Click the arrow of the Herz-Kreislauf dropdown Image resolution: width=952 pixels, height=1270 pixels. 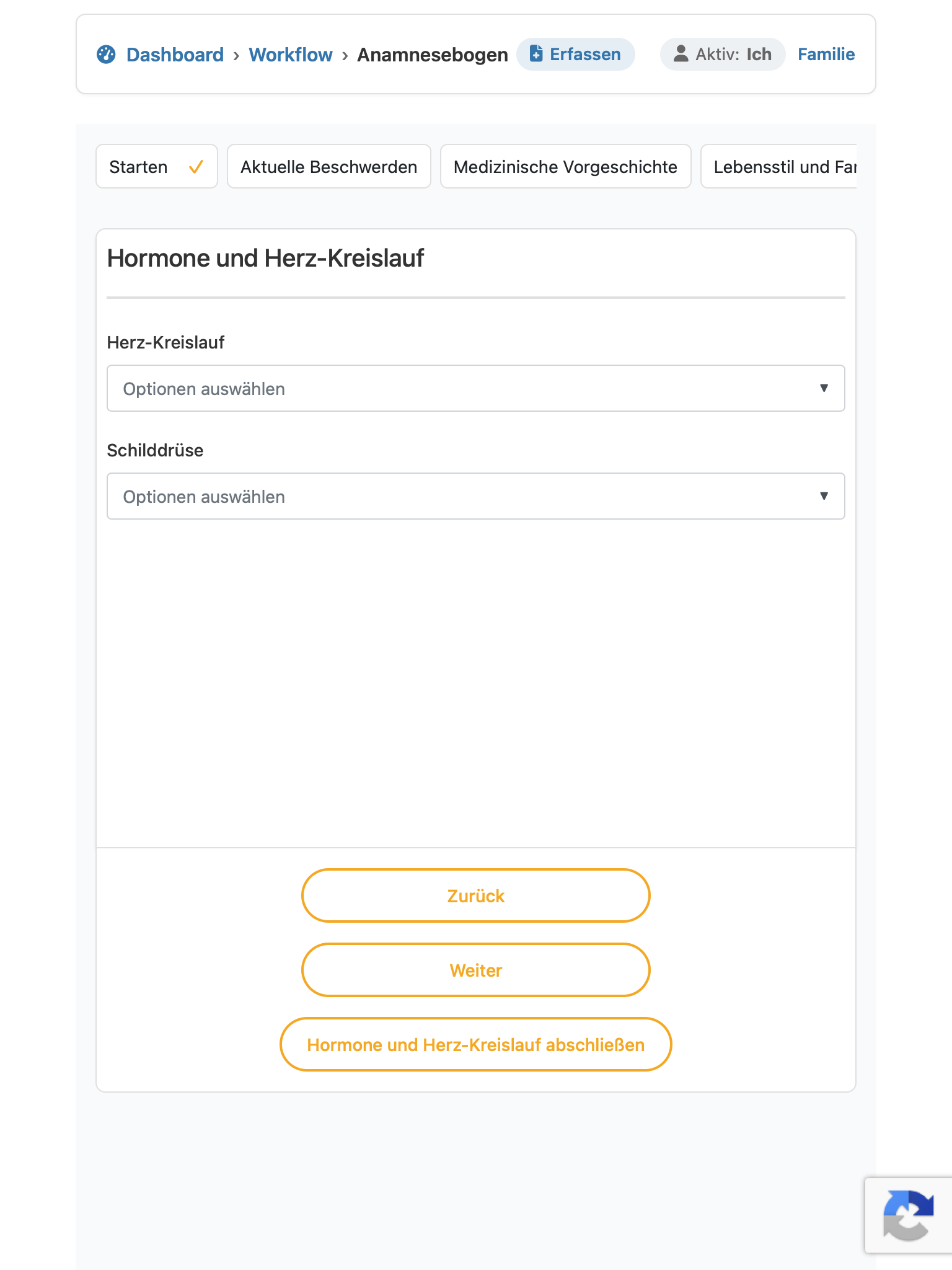(x=824, y=388)
